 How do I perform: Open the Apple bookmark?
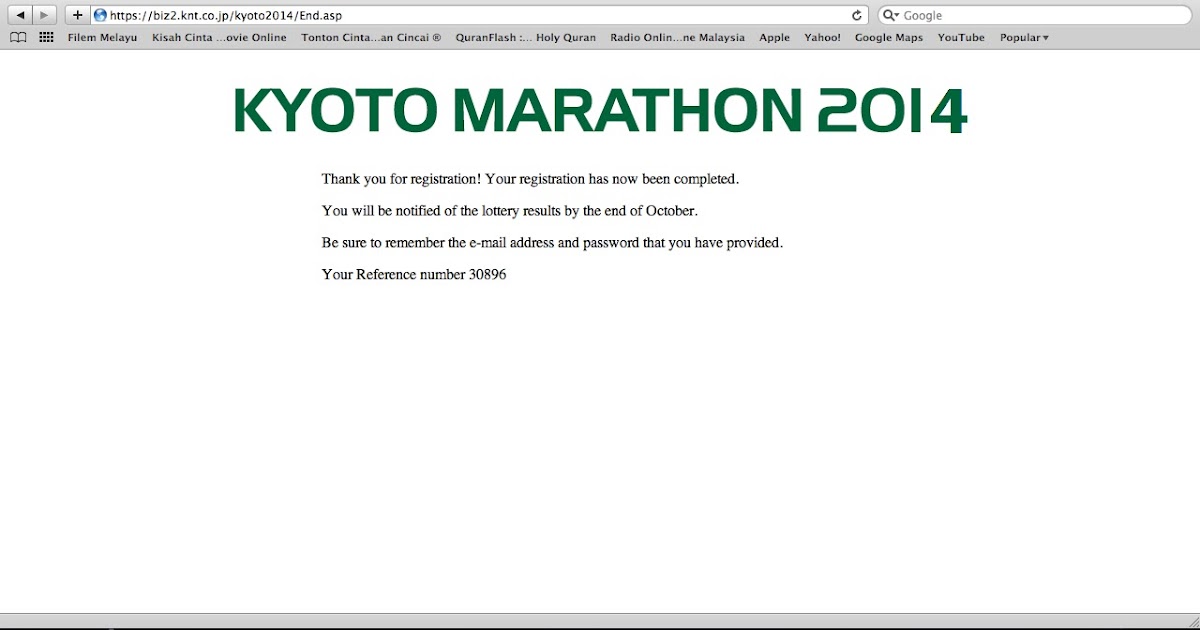(x=774, y=38)
